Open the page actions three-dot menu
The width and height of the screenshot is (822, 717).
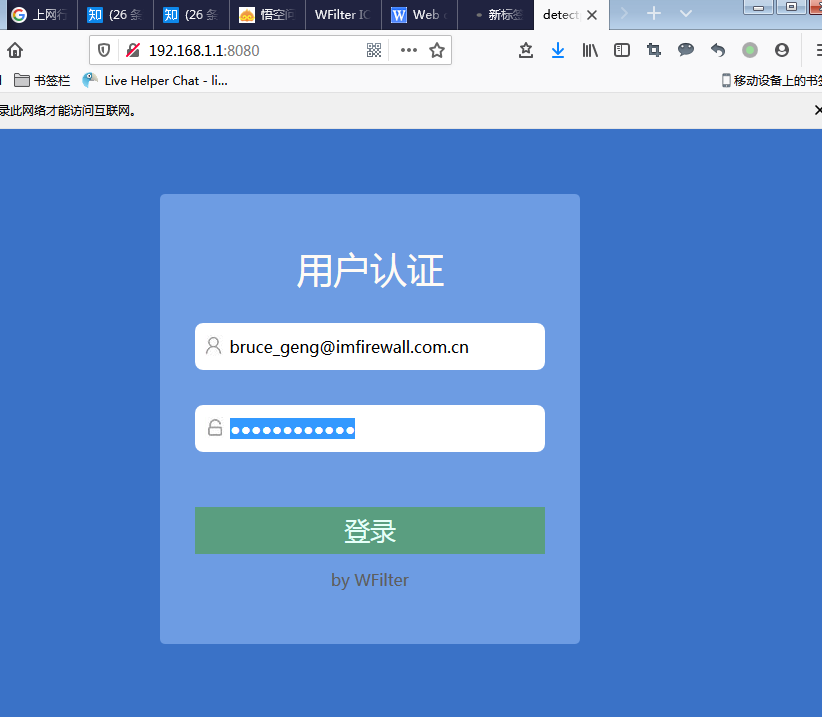[x=408, y=50]
